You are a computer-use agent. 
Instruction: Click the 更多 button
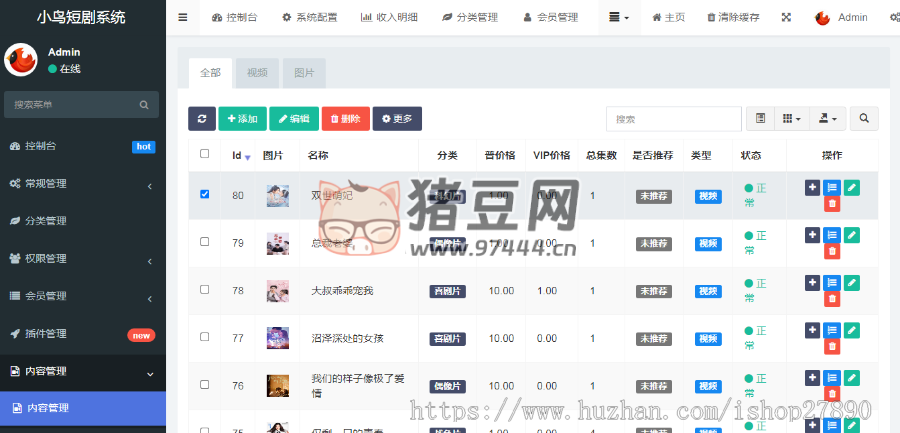tap(397, 119)
